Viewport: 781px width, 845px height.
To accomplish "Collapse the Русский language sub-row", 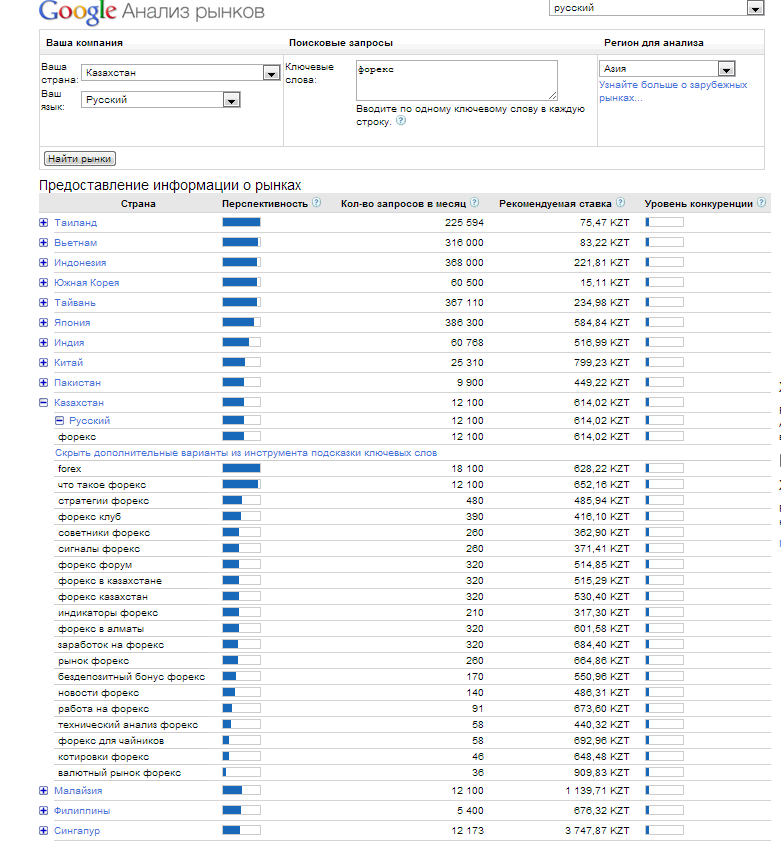I will point(60,420).
